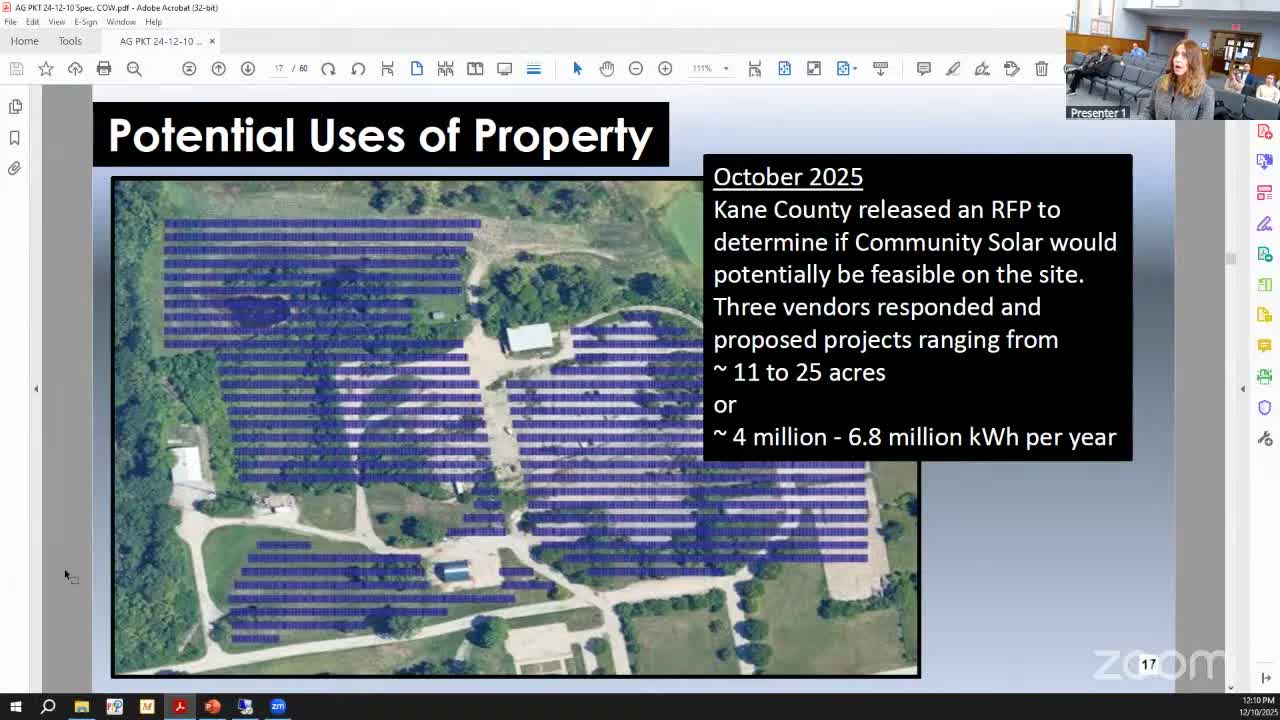This screenshot has width=1280, height=720.
Task: Click the Zoom Out minus icon
Action: point(636,68)
